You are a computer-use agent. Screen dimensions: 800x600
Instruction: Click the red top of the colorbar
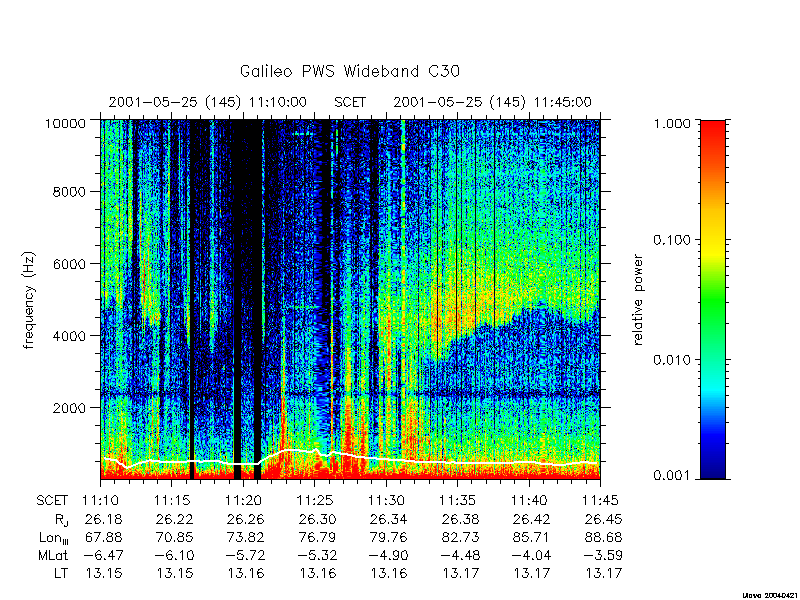[713, 130]
